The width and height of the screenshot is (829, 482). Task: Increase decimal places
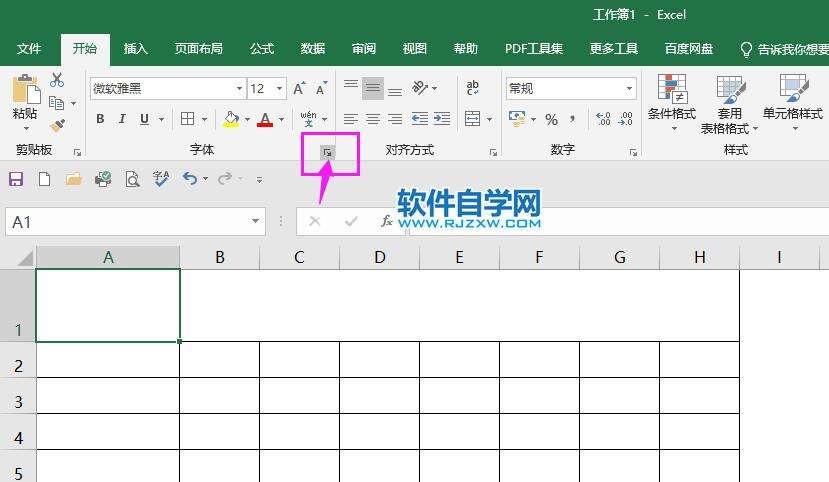[603, 119]
